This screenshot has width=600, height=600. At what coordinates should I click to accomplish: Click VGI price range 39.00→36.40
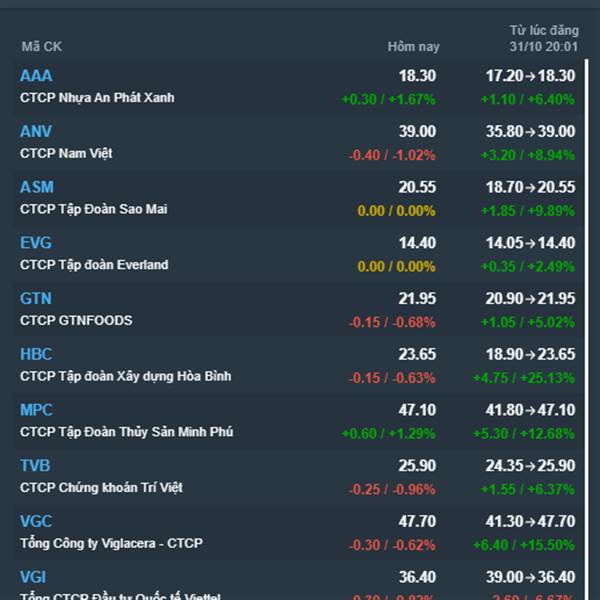(530, 577)
